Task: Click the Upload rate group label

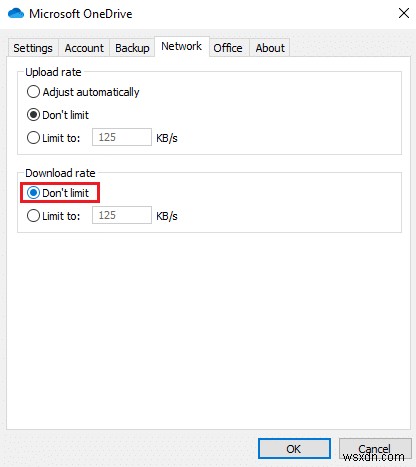Action: pos(53,72)
